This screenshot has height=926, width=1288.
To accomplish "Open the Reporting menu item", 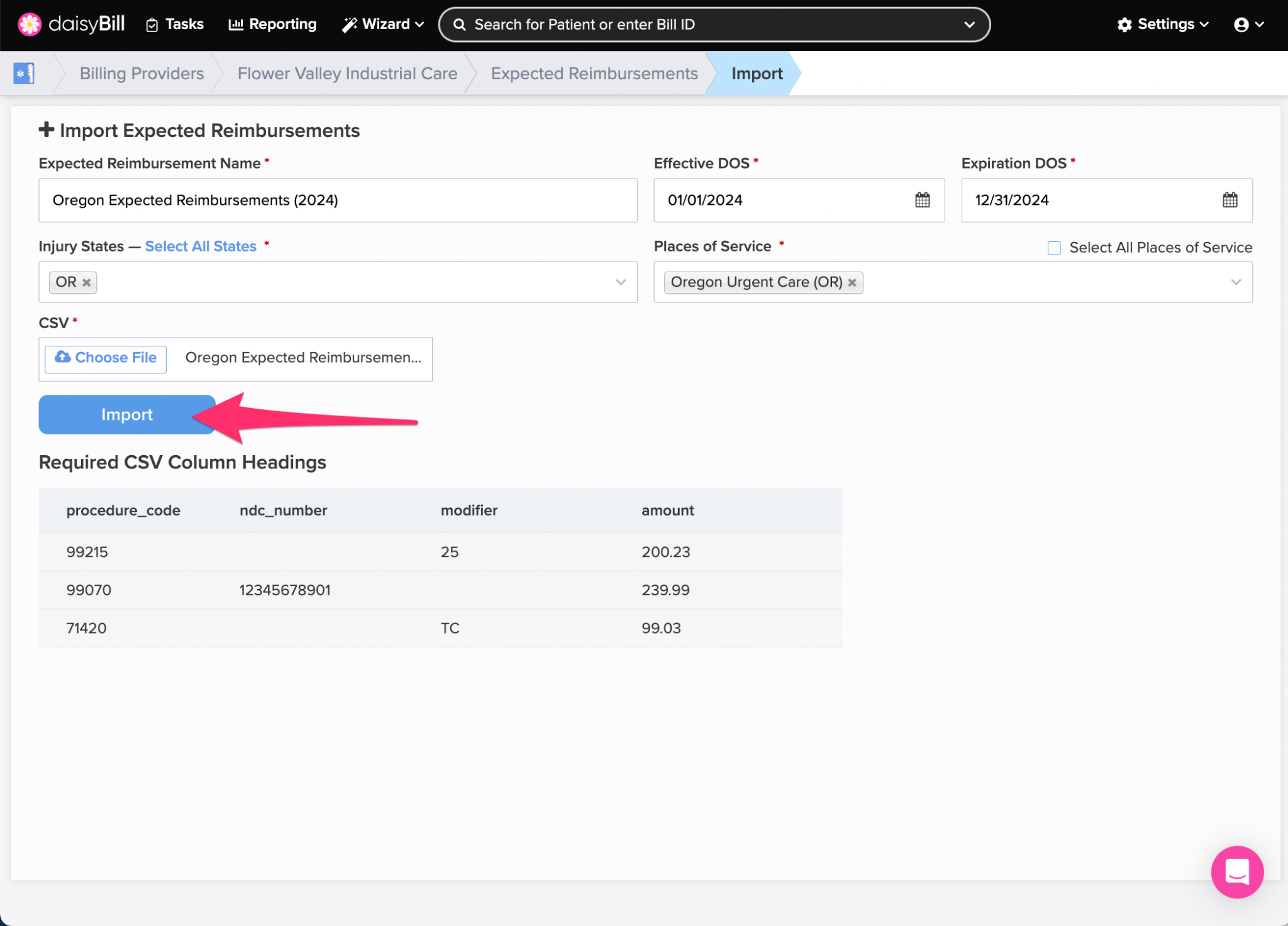I will tap(273, 25).
